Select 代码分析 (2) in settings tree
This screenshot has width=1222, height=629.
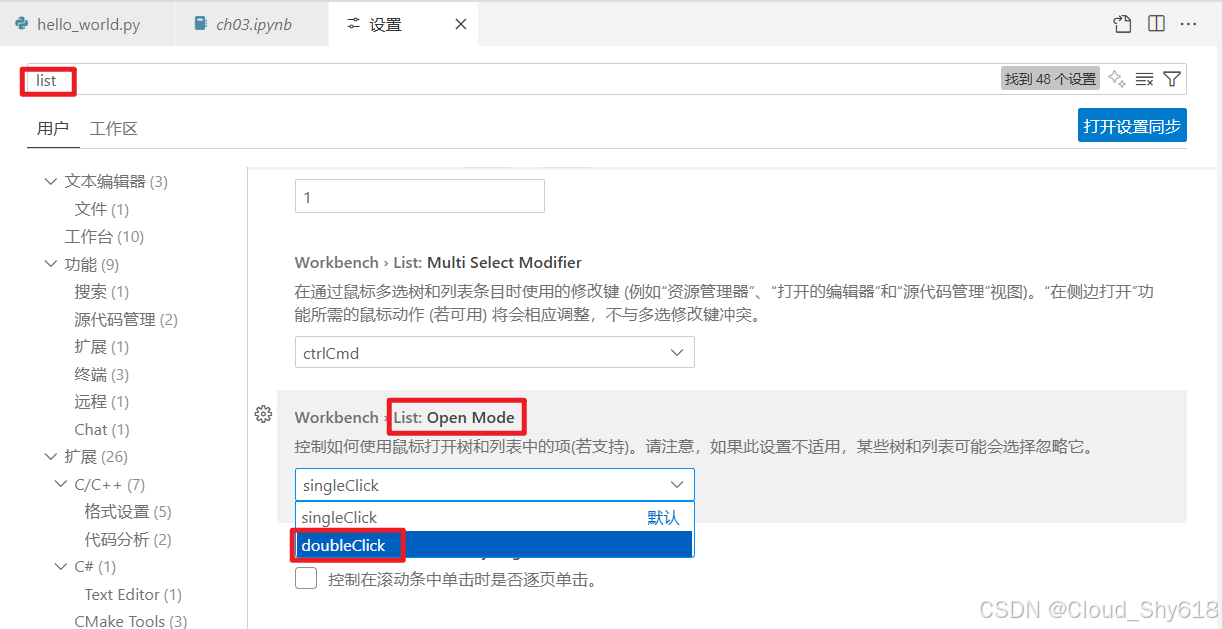tap(128, 539)
